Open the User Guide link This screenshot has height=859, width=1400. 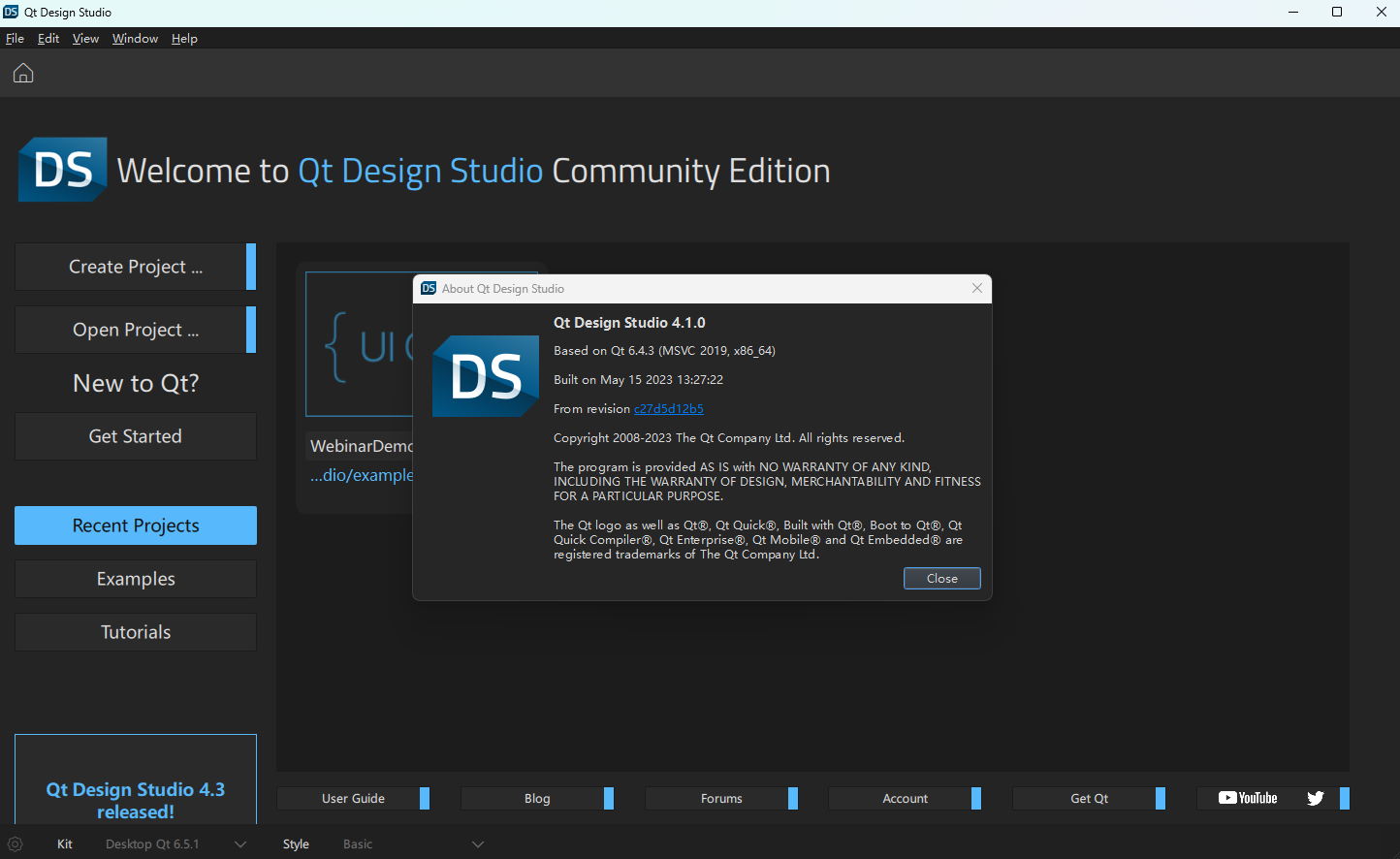(353, 798)
